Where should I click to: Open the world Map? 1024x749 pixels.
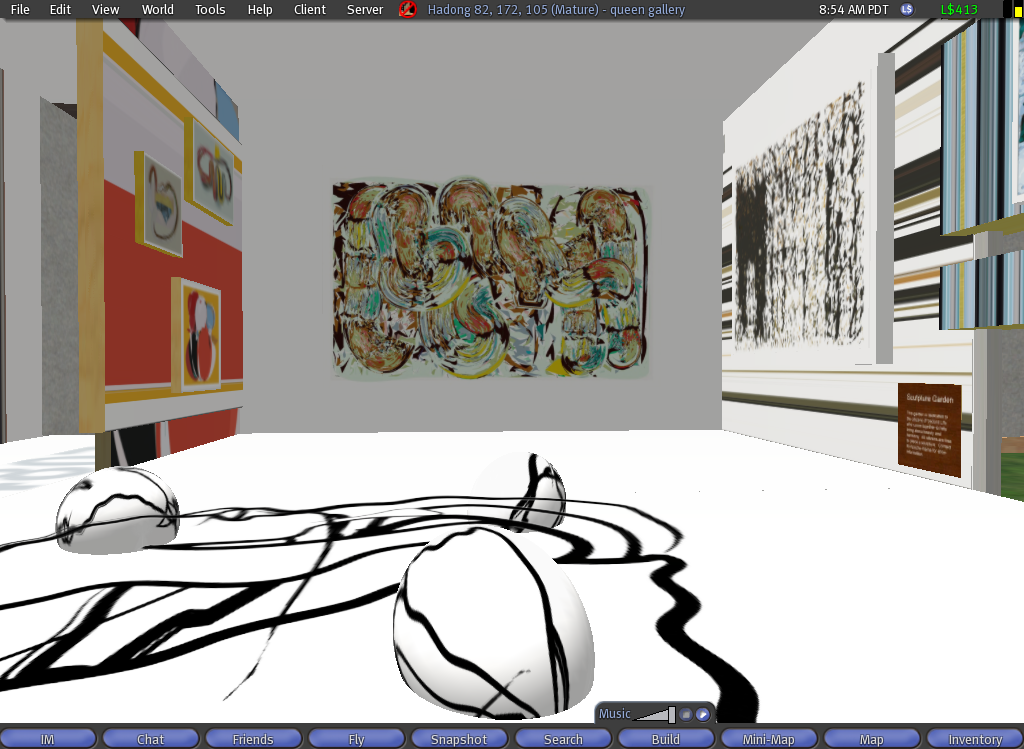[x=871, y=739]
